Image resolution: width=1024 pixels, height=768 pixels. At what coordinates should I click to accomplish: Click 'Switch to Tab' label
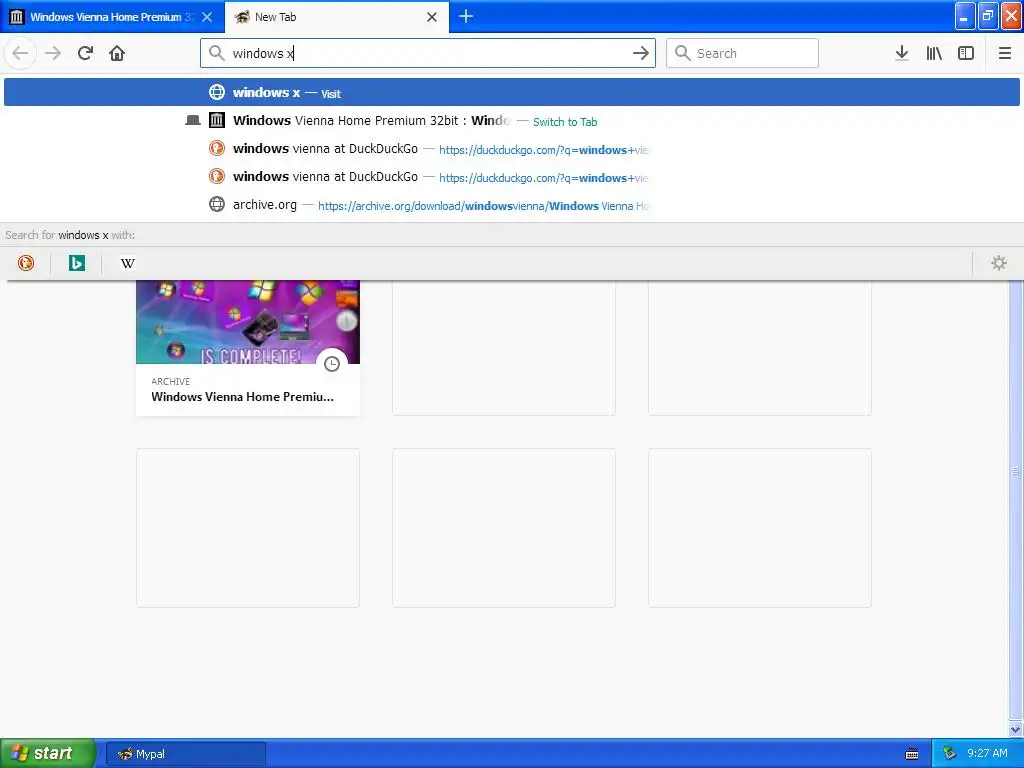[x=565, y=121]
